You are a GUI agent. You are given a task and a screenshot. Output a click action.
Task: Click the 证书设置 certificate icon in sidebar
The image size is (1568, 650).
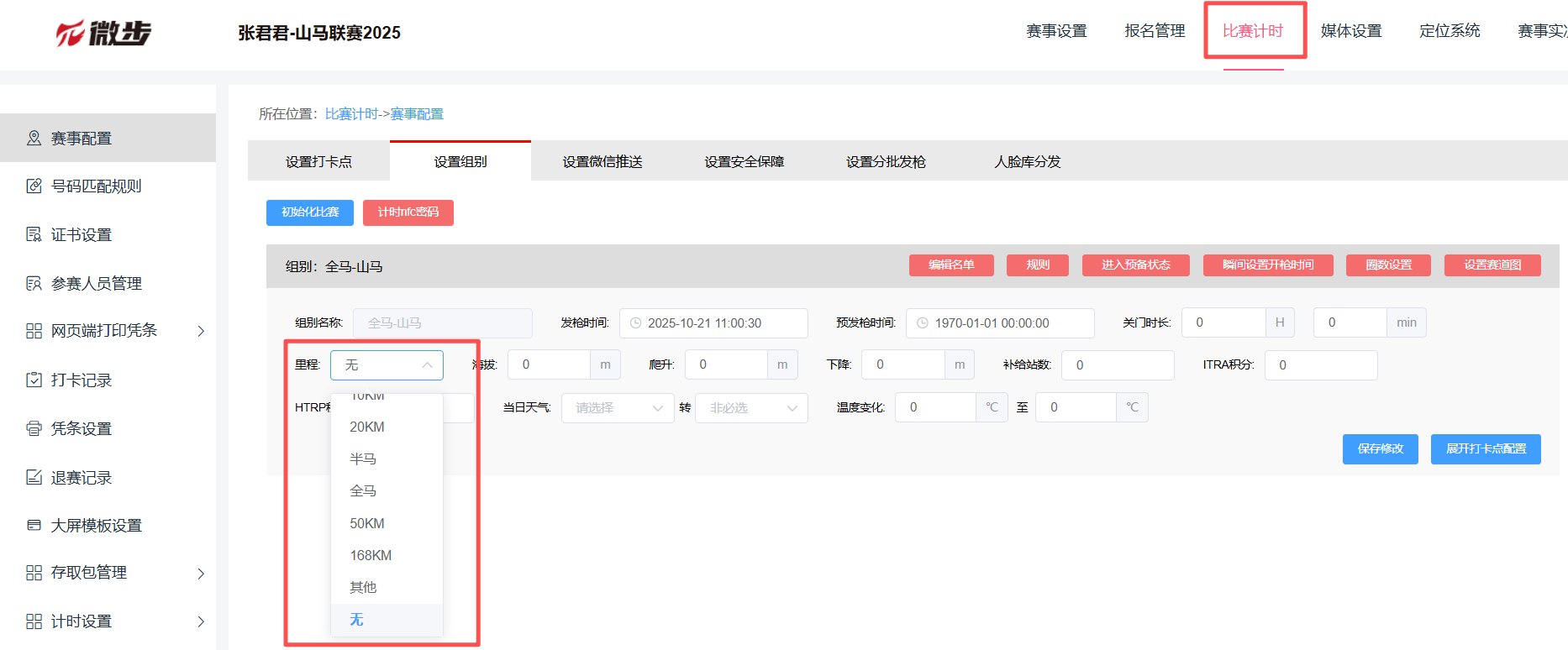tap(34, 234)
